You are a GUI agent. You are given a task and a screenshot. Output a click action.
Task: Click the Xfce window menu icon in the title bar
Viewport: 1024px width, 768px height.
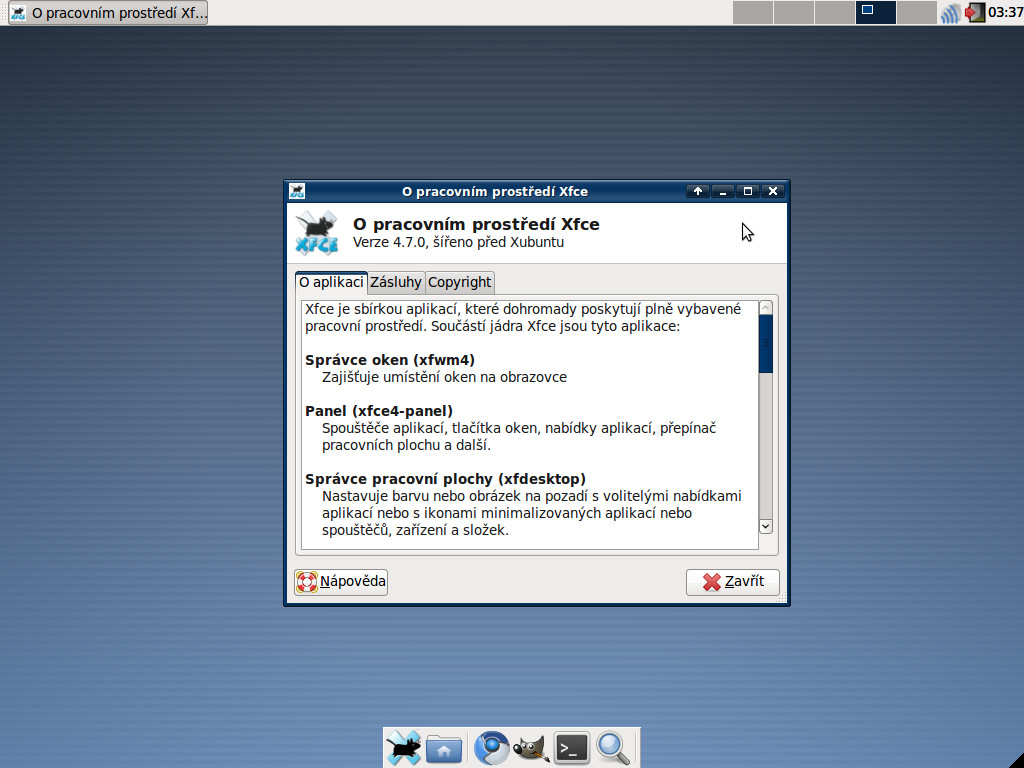tap(297, 191)
